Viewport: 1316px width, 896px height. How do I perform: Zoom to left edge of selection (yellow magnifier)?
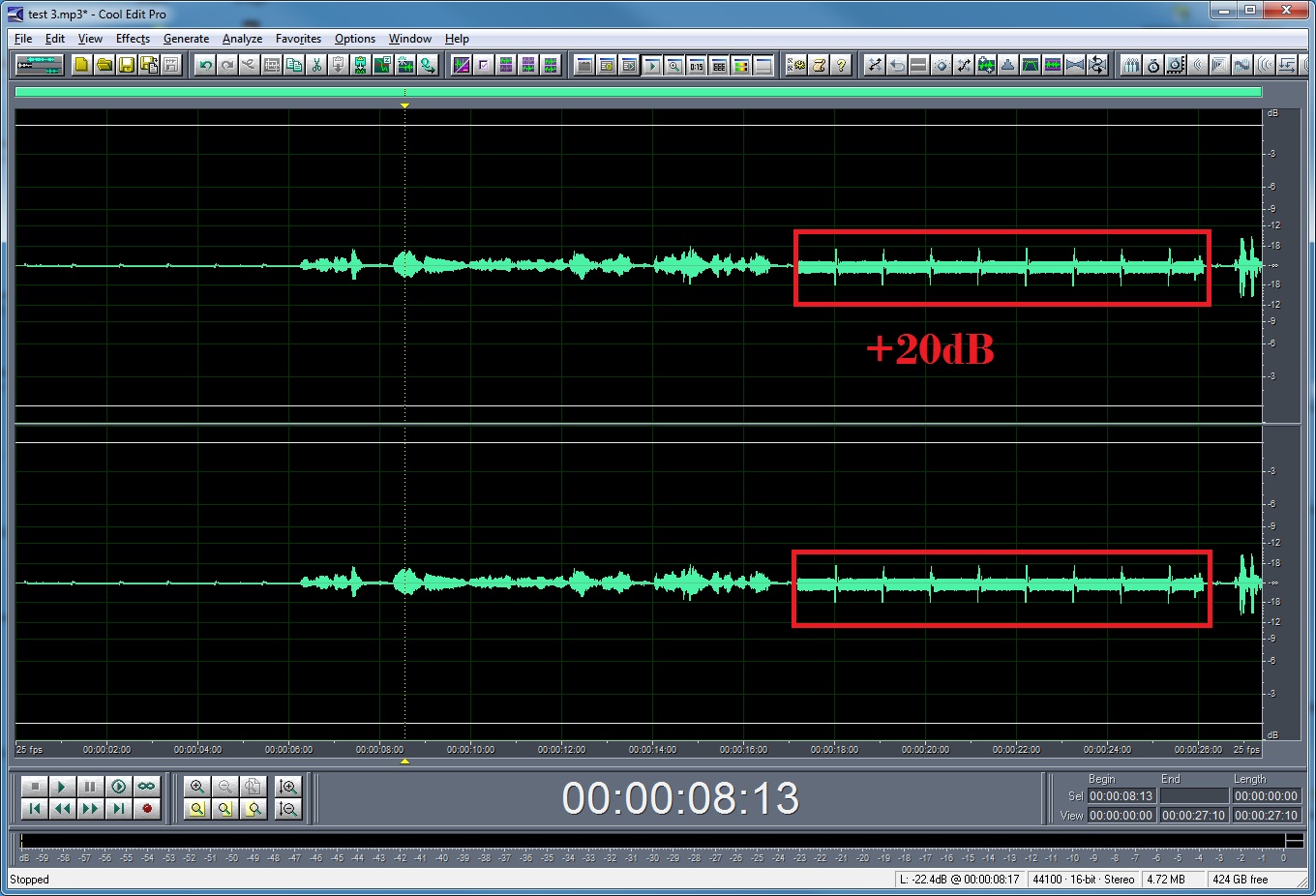click(x=197, y=809)
